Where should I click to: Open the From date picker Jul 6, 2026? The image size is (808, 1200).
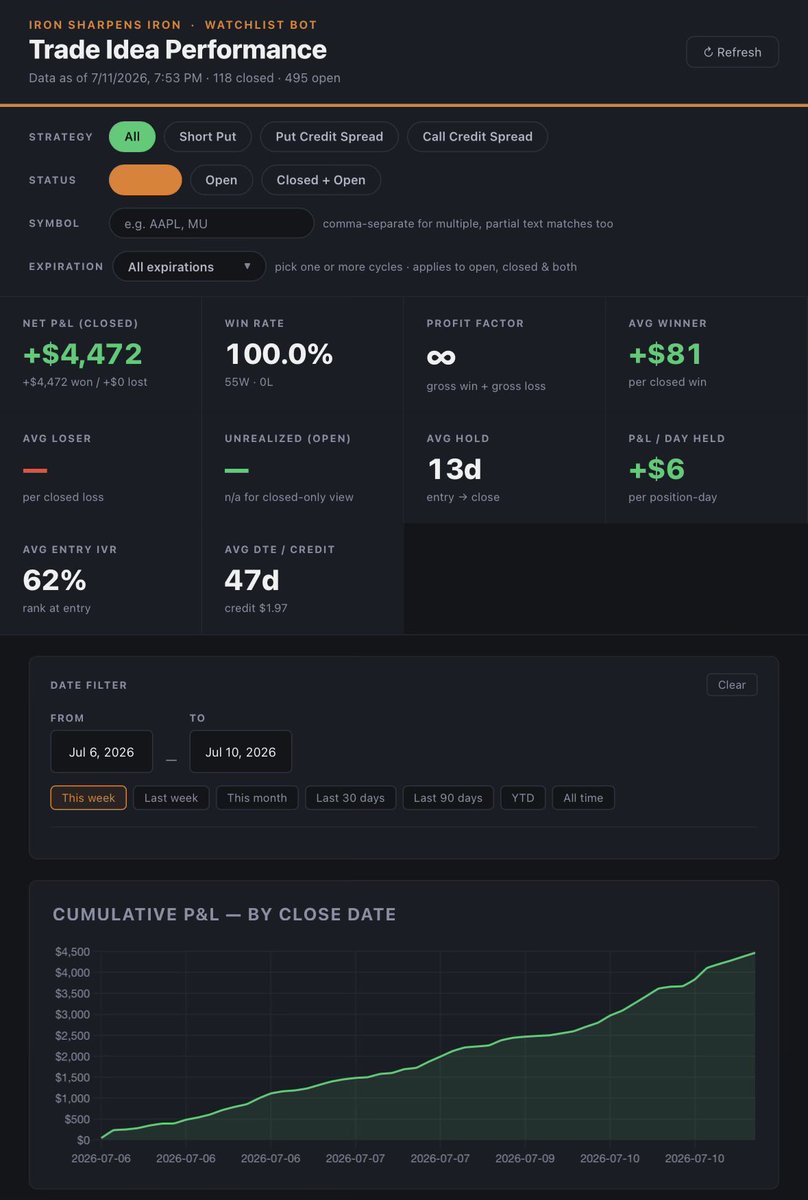pyautogui.click(x=101, y=752)
